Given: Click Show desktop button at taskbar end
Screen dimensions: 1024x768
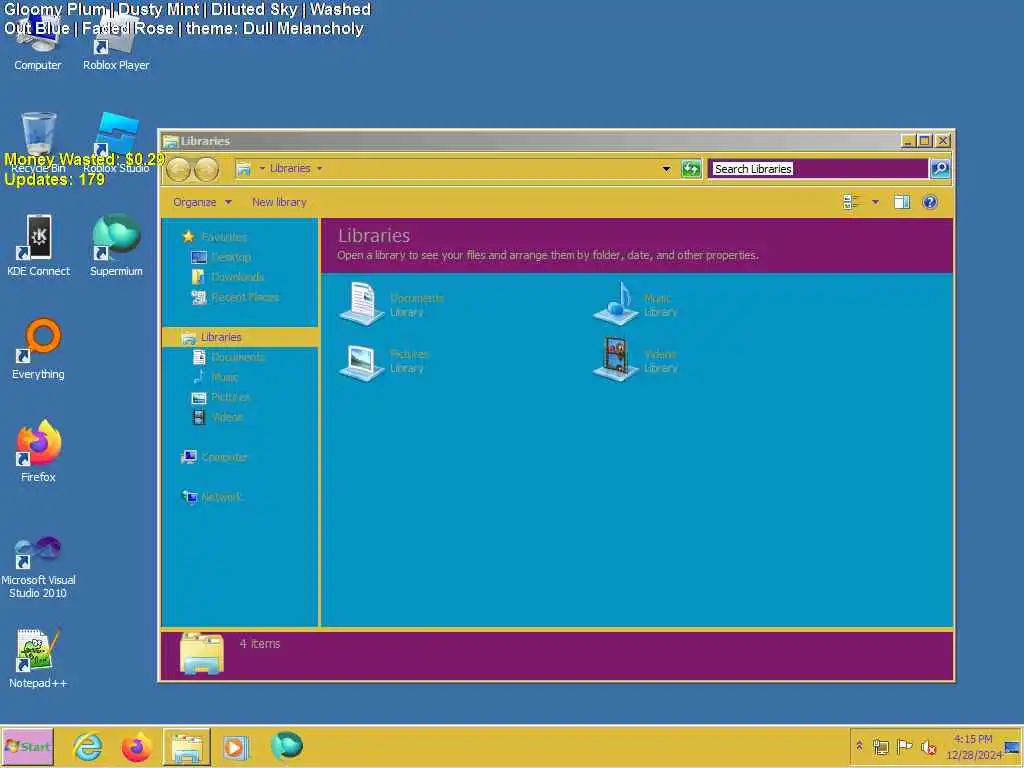Looking at the screenshot, I should click(x=1014, y=746).
